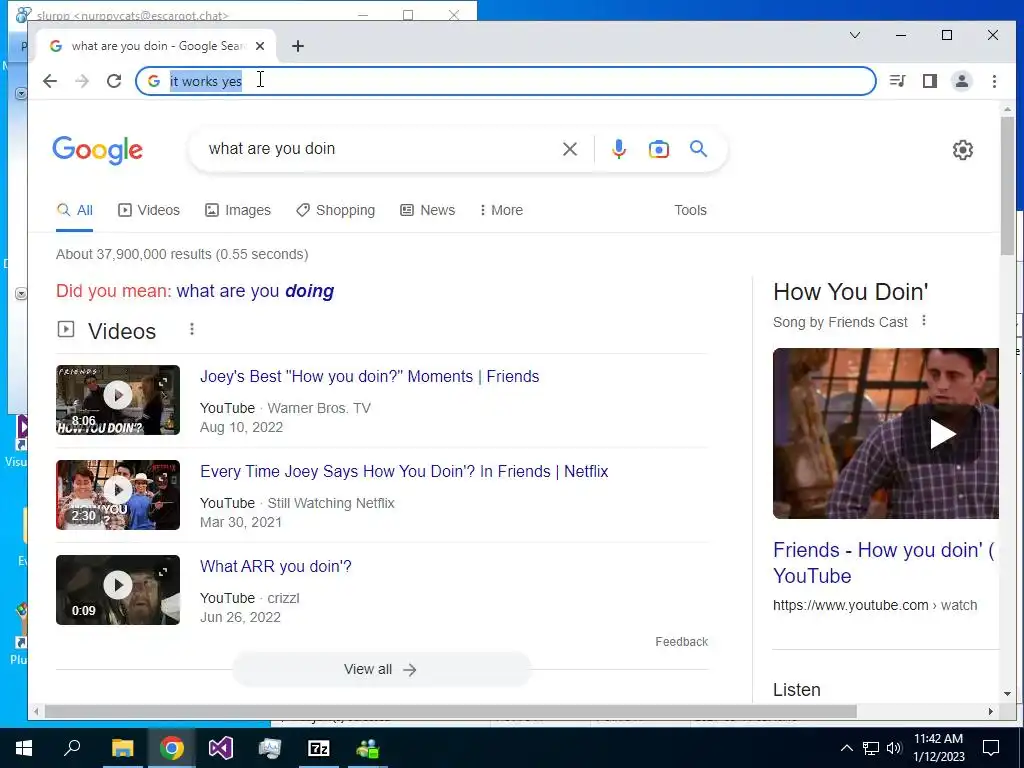
Task: Play Joey's Best How you doin thumbnail
Action: pyautogui.click(x=118, y=400)
